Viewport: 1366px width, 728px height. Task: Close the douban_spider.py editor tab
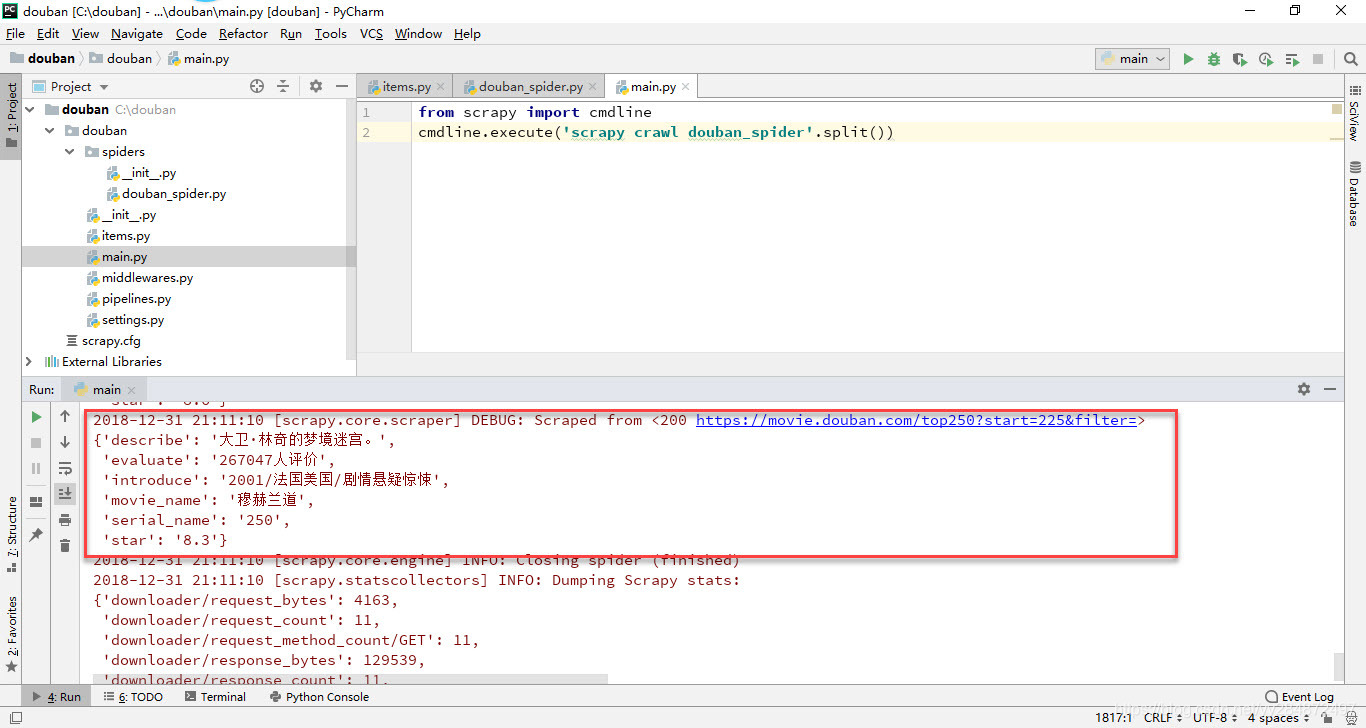[x=592, y=87]
